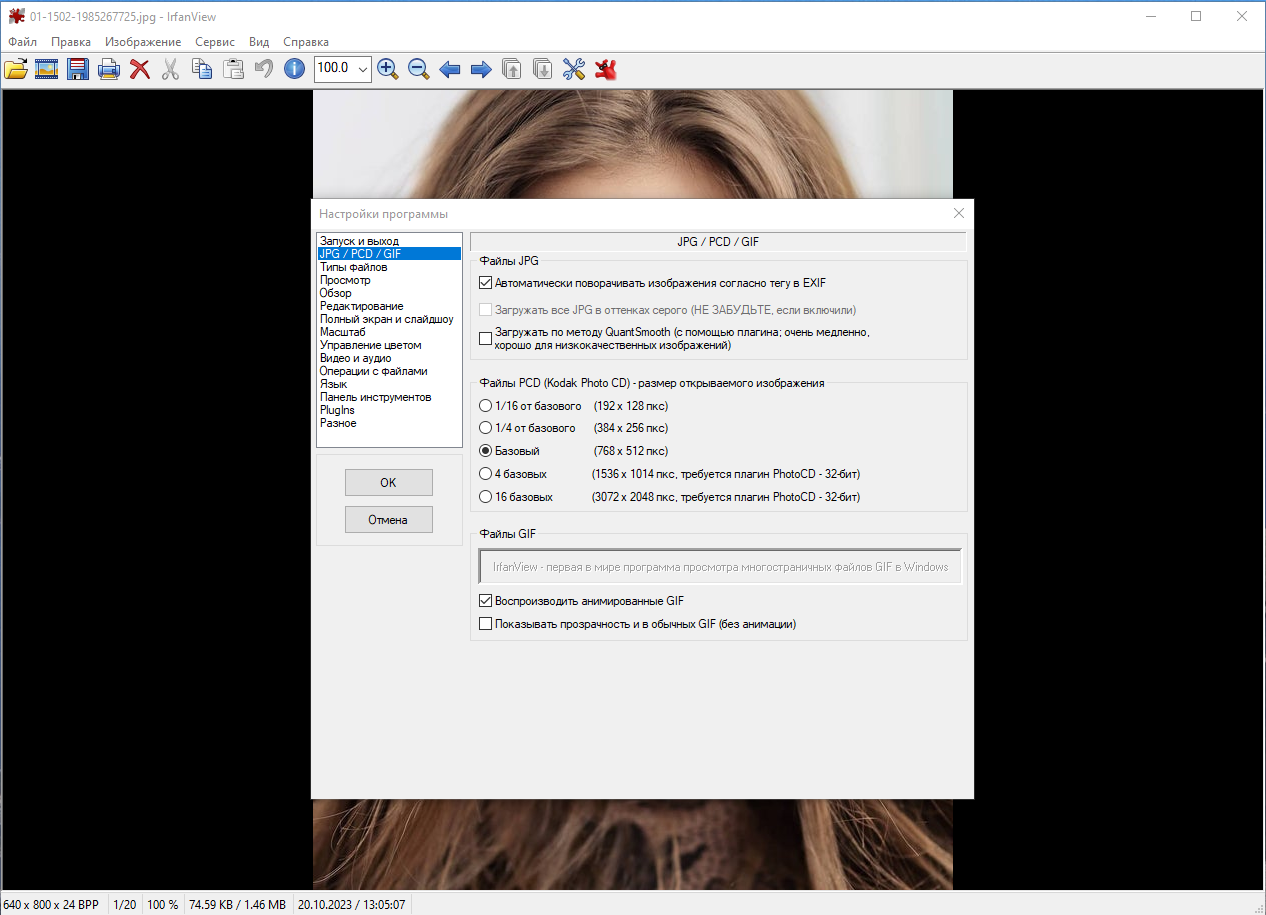Open the slideshow filmstrip icon

[x=47, y=69]
